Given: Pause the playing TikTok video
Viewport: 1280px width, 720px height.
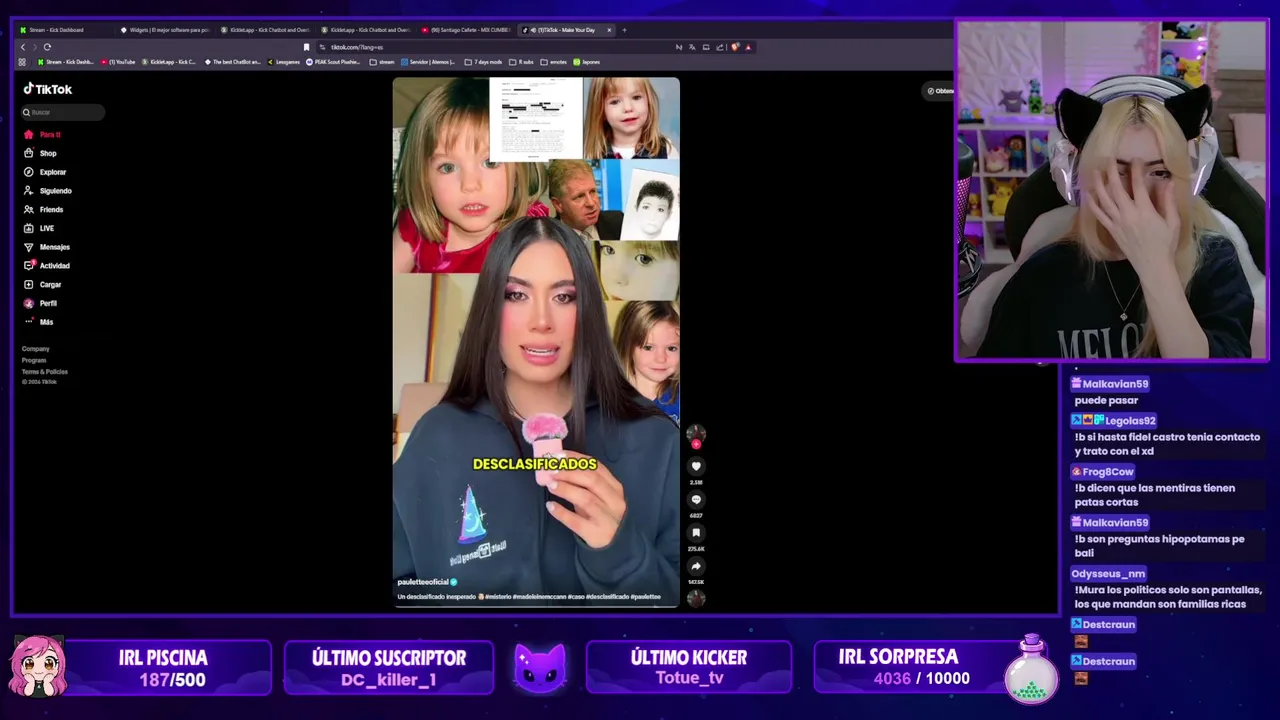Looking at the screenshot, I should pos(536,342).
